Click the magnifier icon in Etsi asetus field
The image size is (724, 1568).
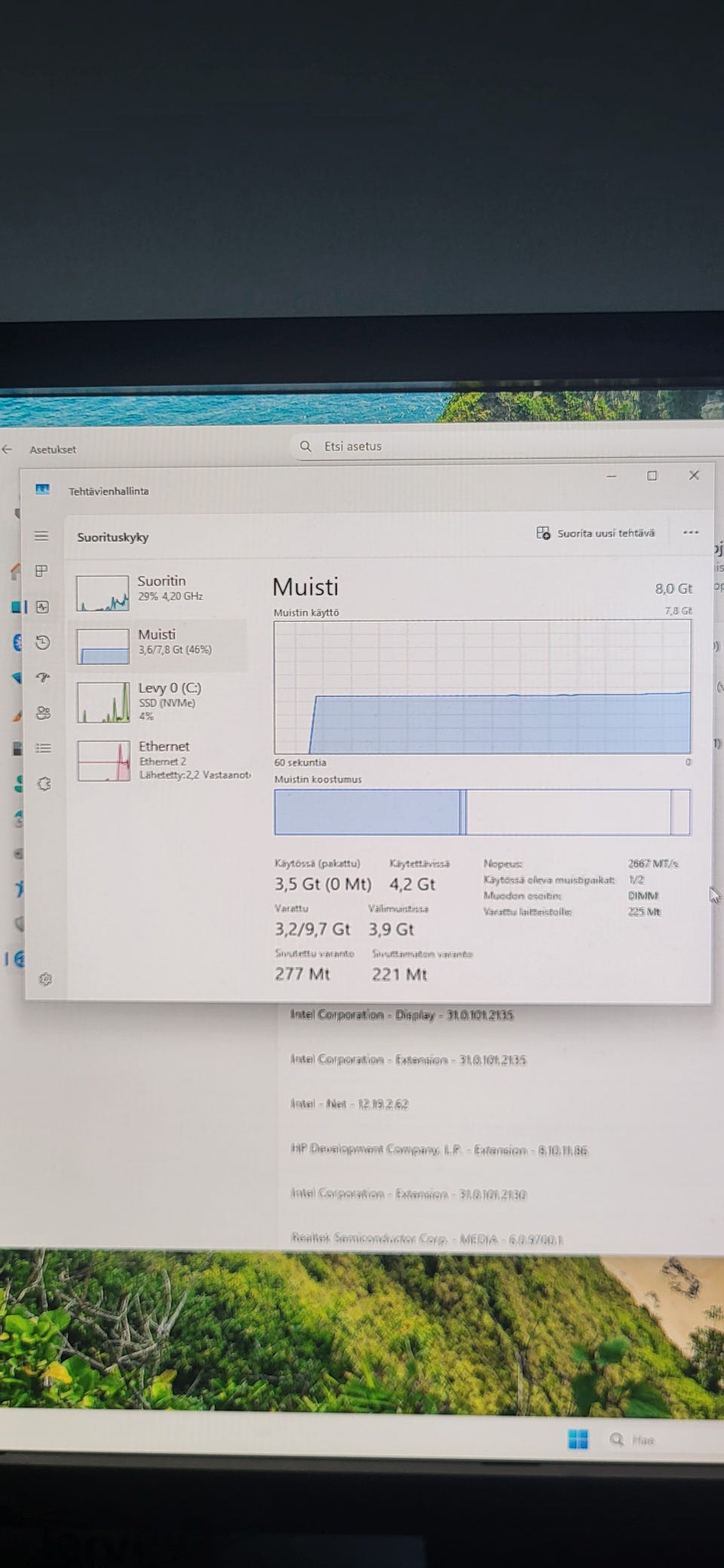pyautogui.click(x=305, y=446)
